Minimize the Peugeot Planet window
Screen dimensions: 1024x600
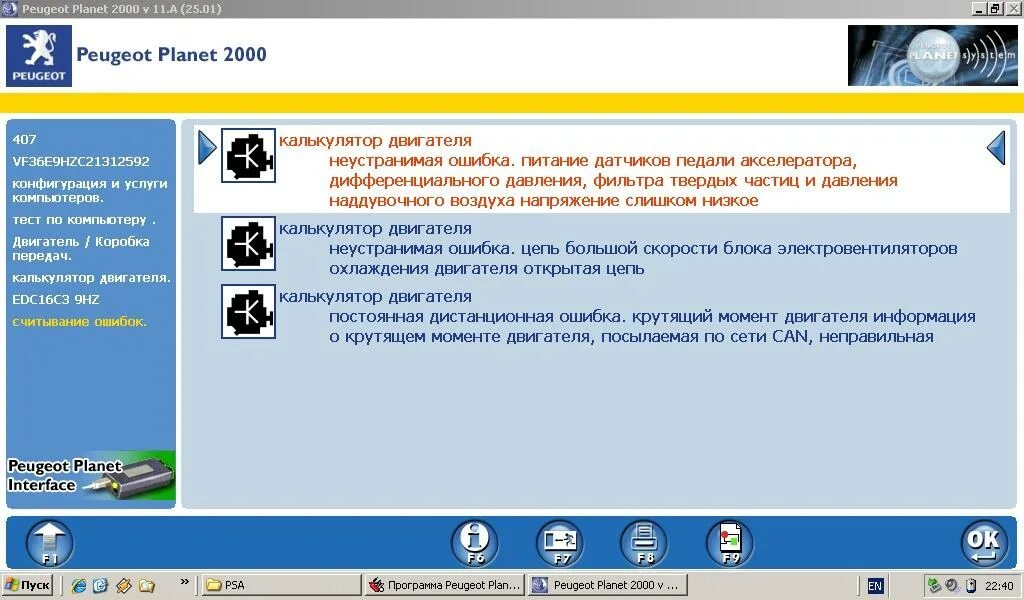[978, 8]
